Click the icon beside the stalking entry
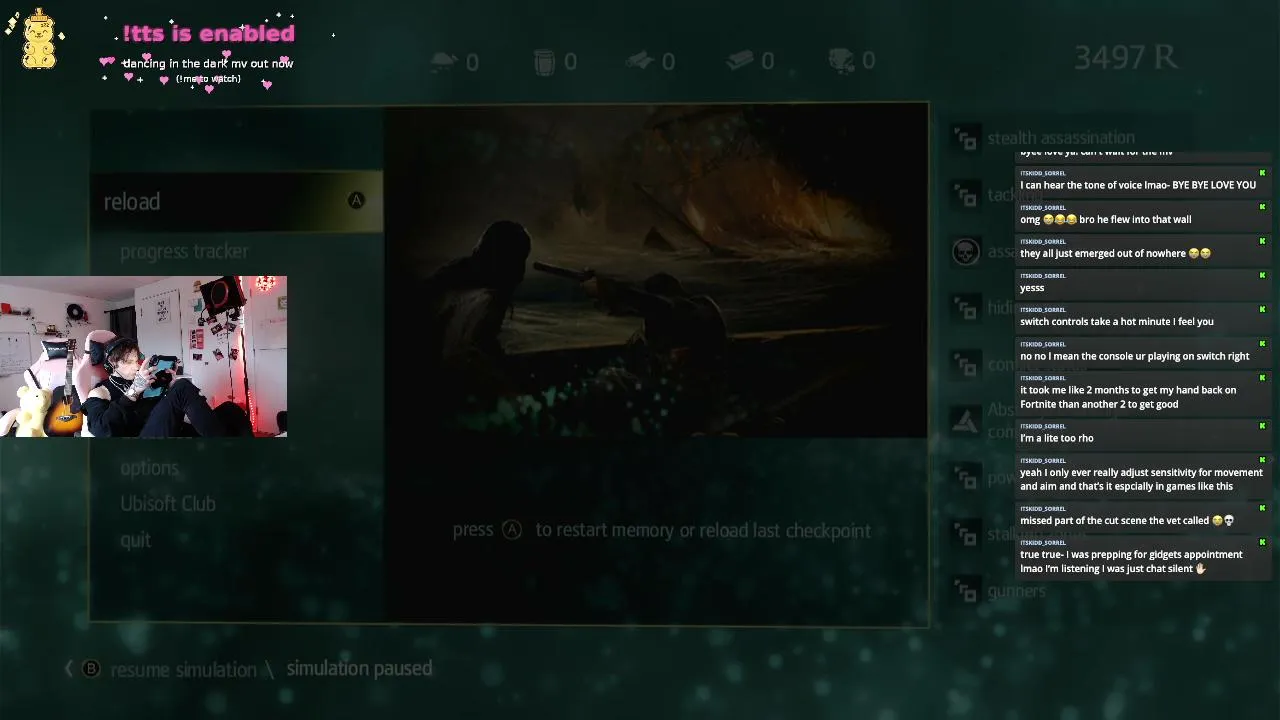Screen dimensions: 1280x720 (x=966, y=534)
